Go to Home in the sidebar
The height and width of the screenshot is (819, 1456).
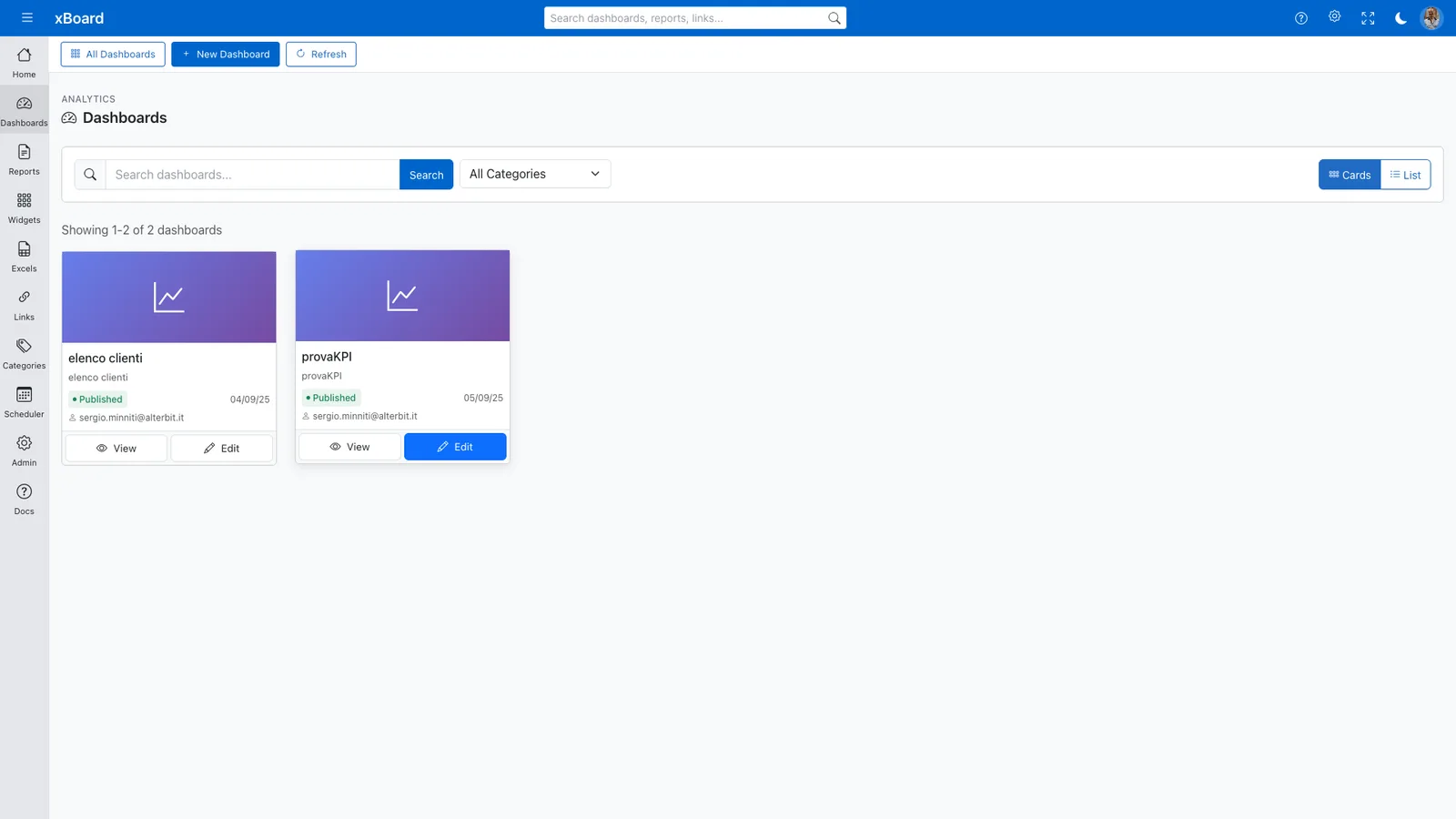[x=25, y=63]
